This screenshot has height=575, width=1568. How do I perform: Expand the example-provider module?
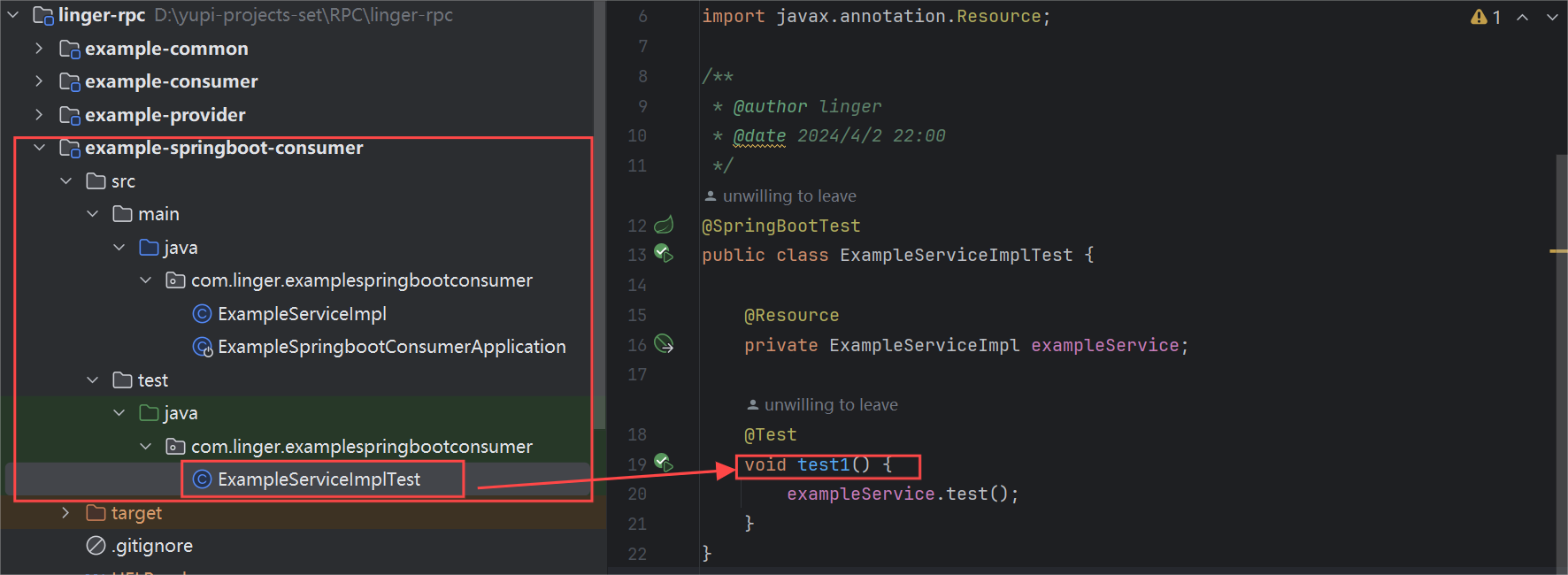39,115
